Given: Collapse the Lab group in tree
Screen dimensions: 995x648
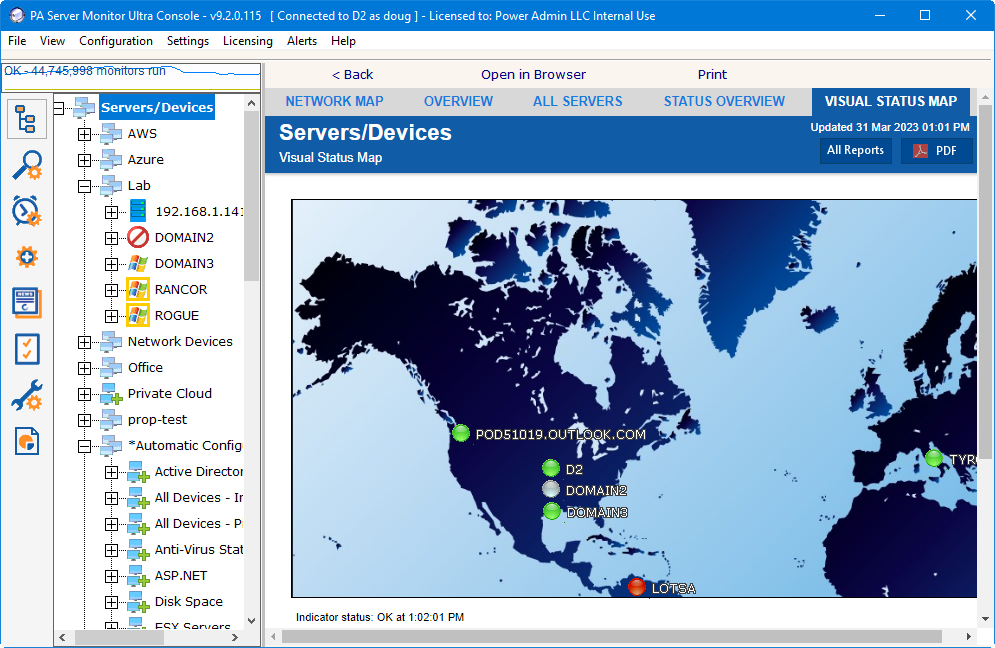Looking at the screenshot, I should [x=84, y=186].
